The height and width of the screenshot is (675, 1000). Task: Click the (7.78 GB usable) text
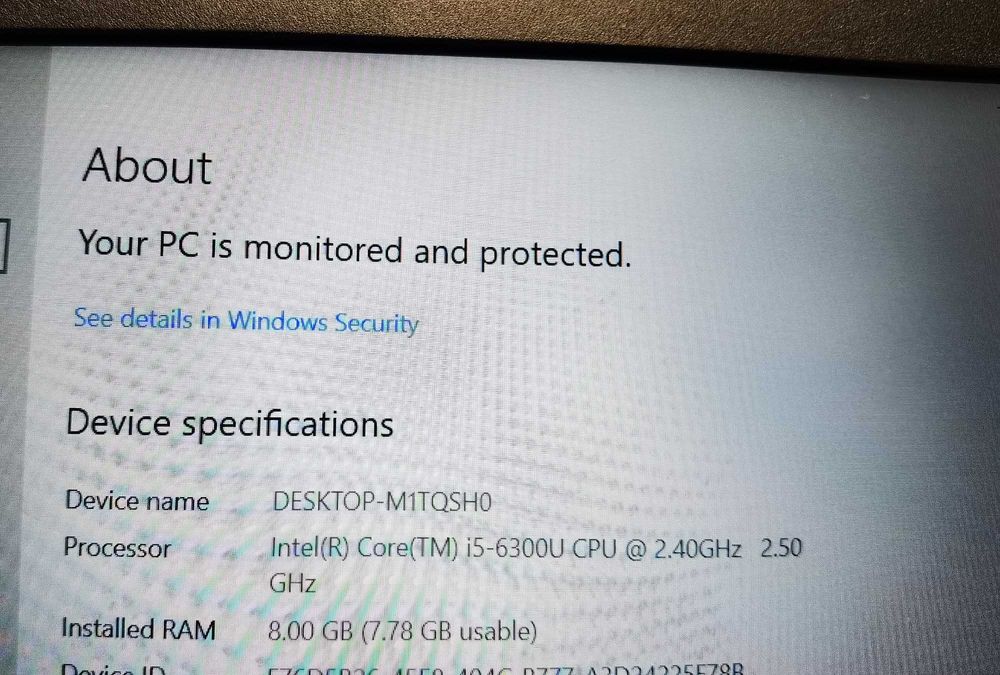[x=449, y=631]
